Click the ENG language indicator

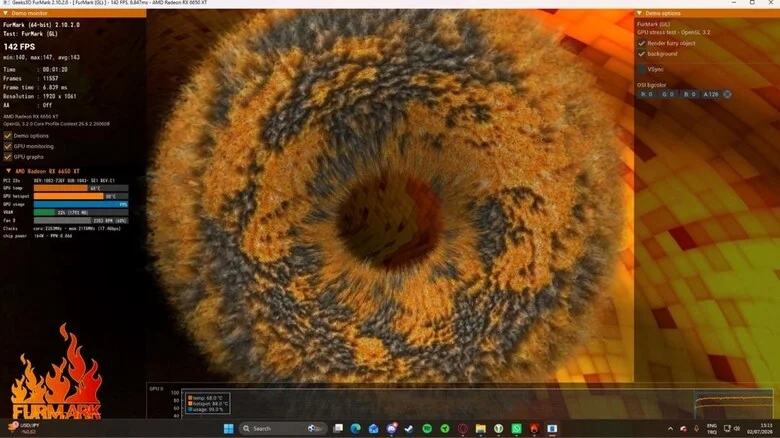tap(712, 429)
